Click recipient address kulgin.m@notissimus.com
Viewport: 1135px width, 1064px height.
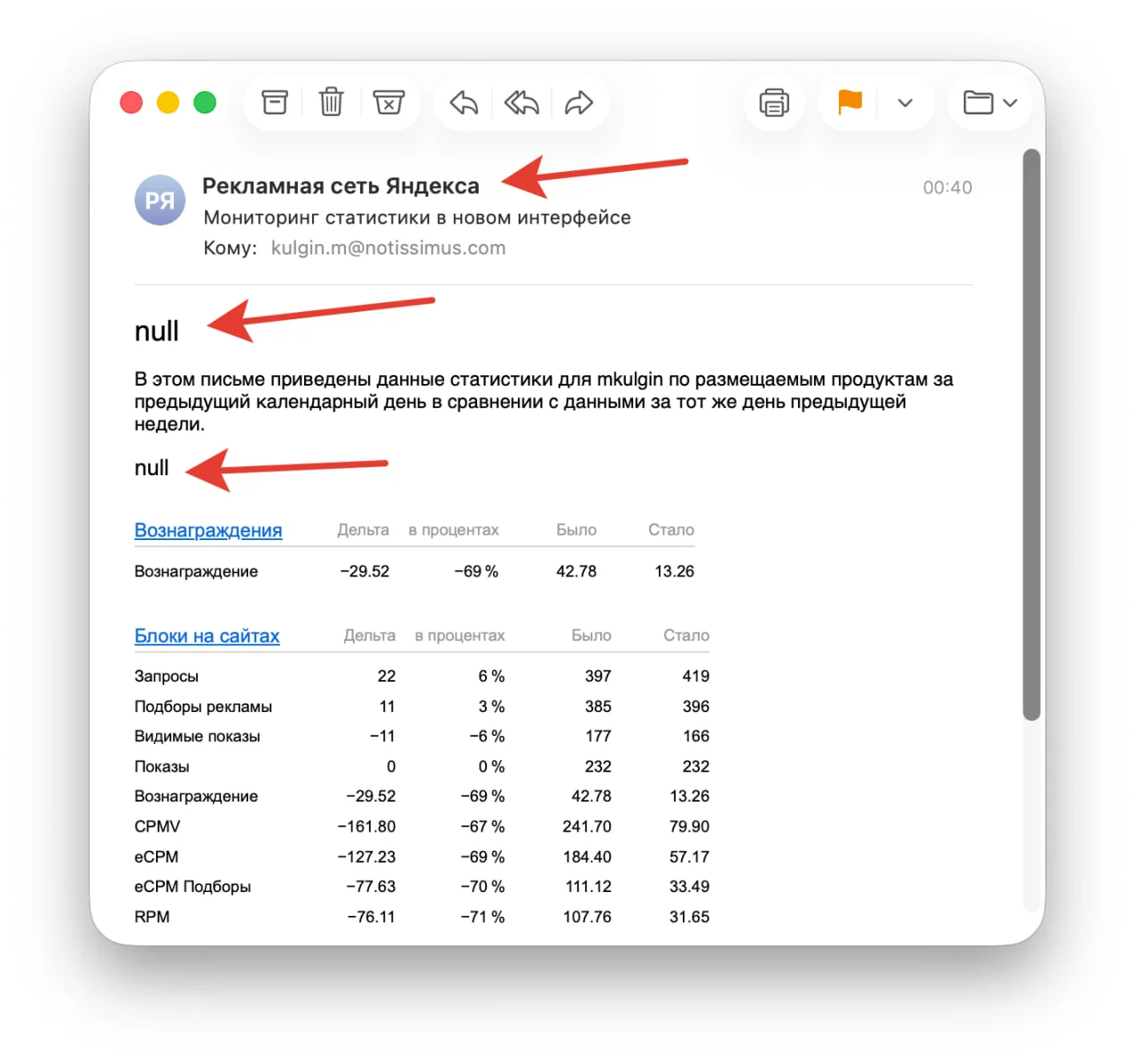click(388, 248)
